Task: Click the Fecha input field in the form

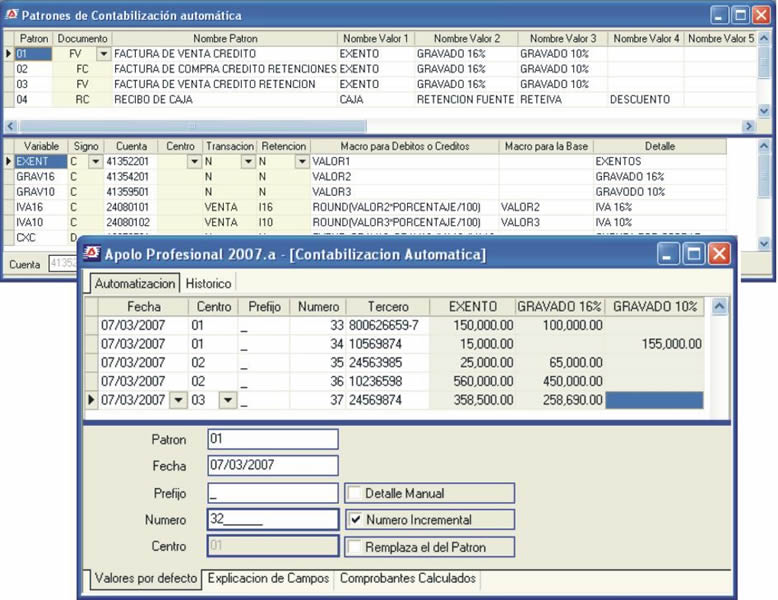Action: pyautogui.click(x=273, y=466)
